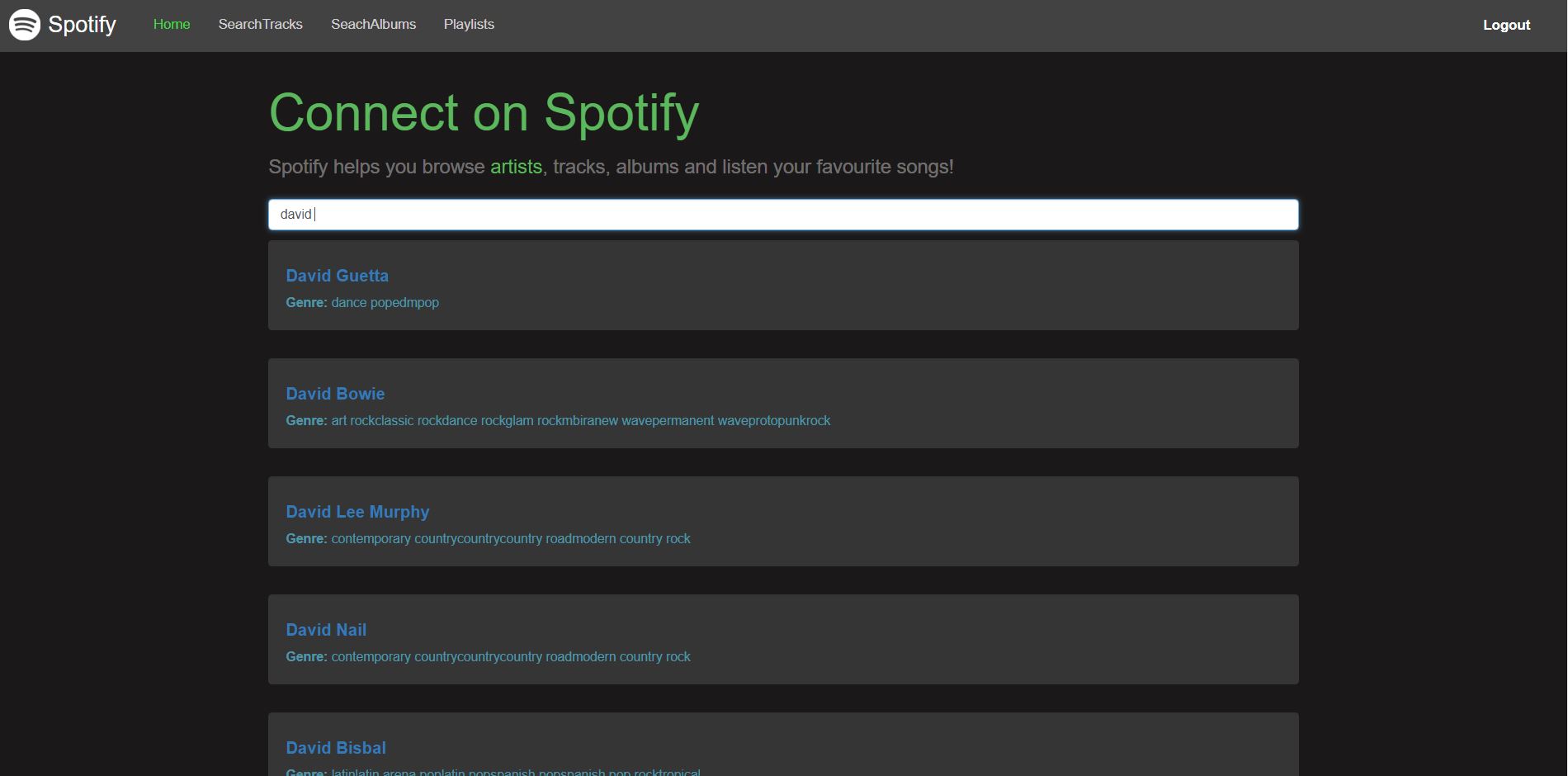Screen dimensions: 1568x776
Task: Click the dance popedmpop genre text
Action: point(384,302)
